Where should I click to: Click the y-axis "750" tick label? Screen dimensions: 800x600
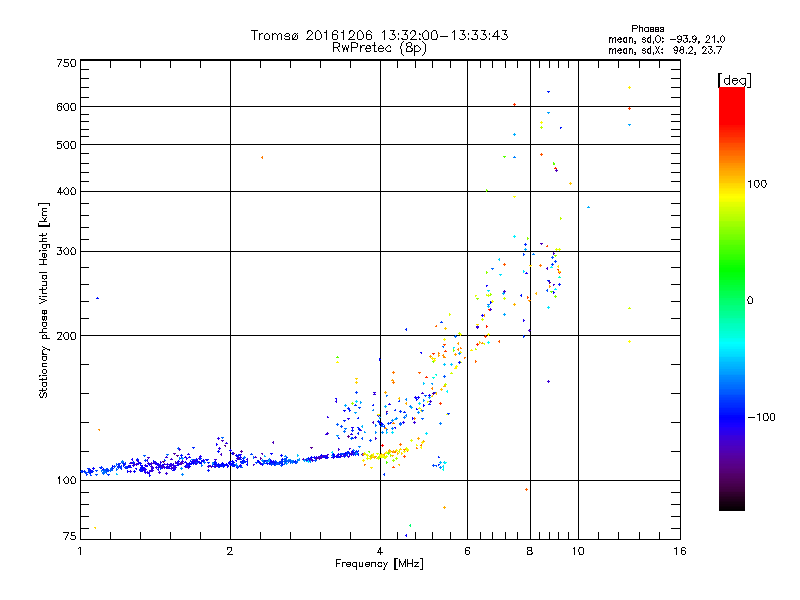[x=67, y=63]
